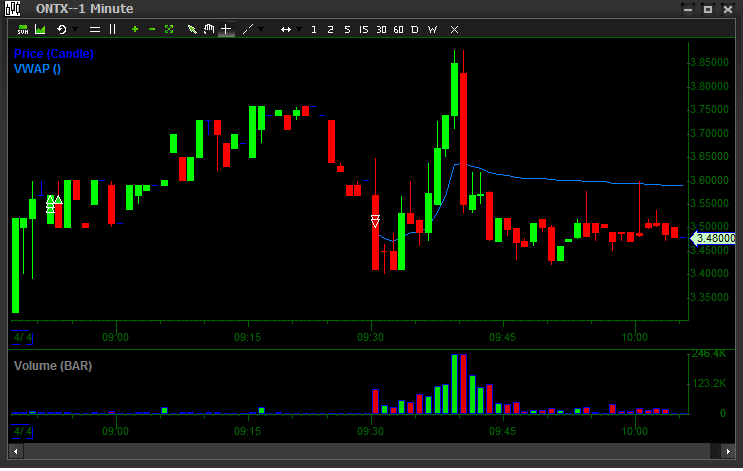Toggle the crosshair cursor tool

tap(226, 29)
